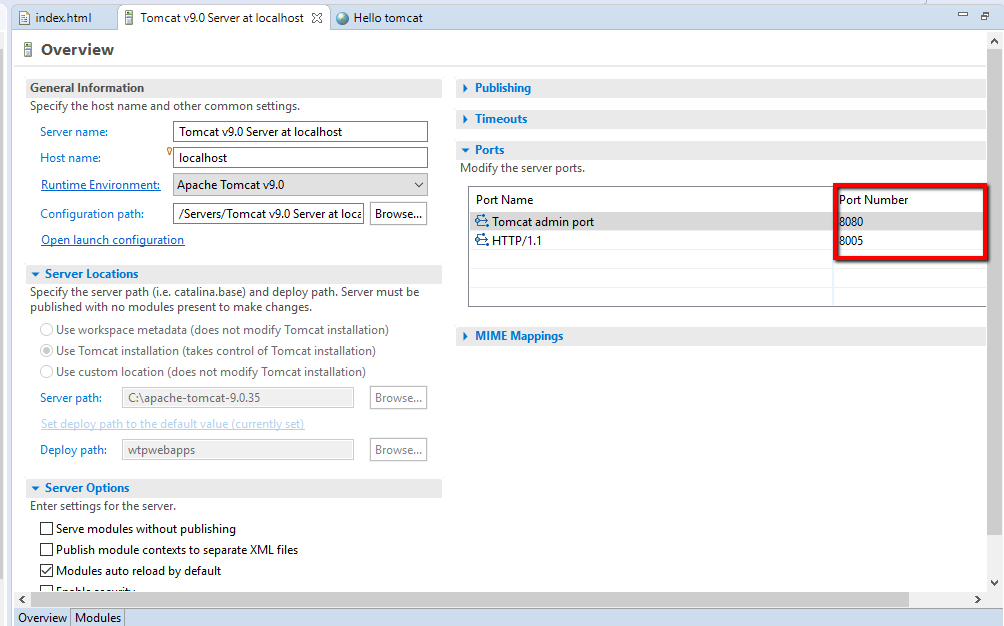Click the index.html file icon in tab
This screenshot has height=626, width=1004.
pyautogui.click(x=24, y=18)
